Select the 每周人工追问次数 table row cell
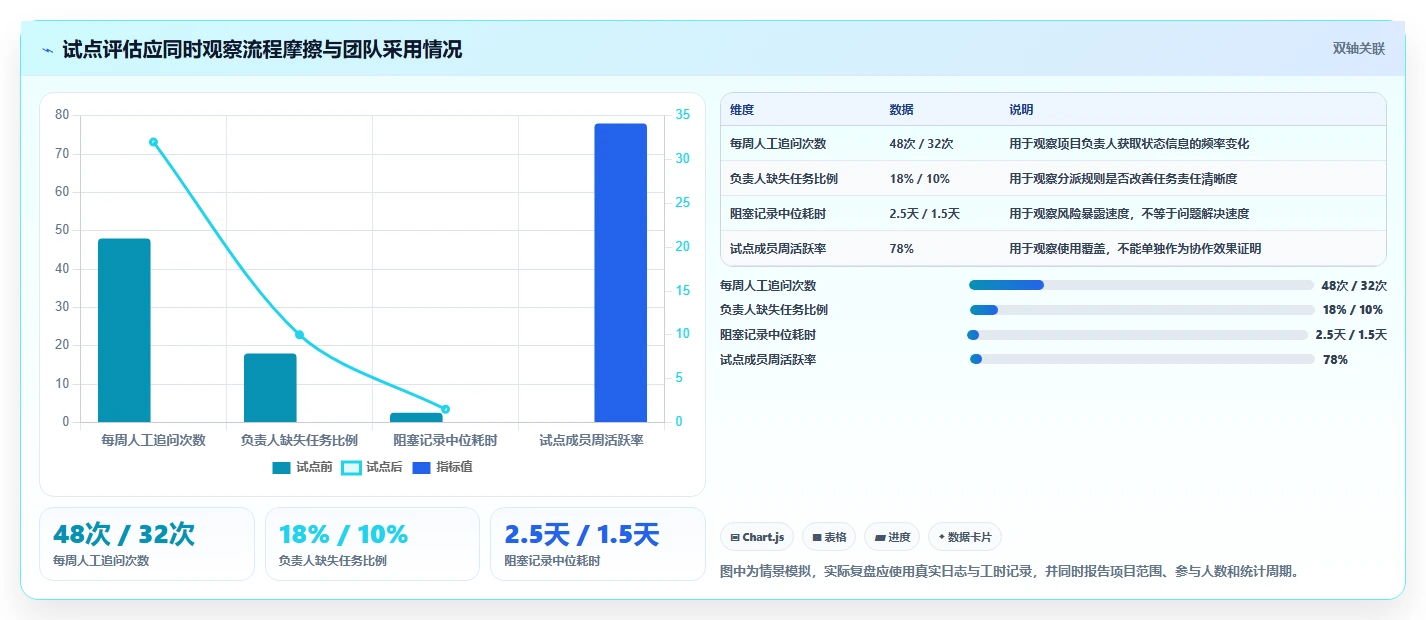 pyautogui.click(x=778, y=144)
